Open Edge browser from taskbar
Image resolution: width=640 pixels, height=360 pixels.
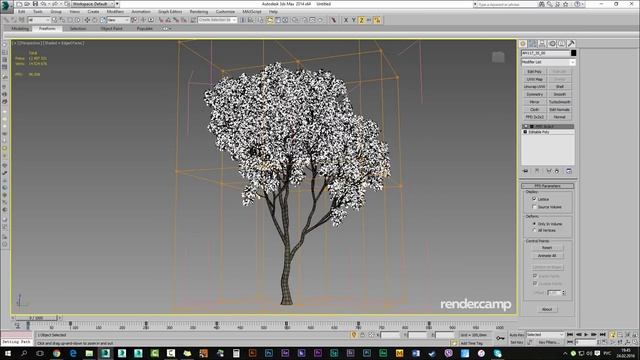tap(73, 353)
